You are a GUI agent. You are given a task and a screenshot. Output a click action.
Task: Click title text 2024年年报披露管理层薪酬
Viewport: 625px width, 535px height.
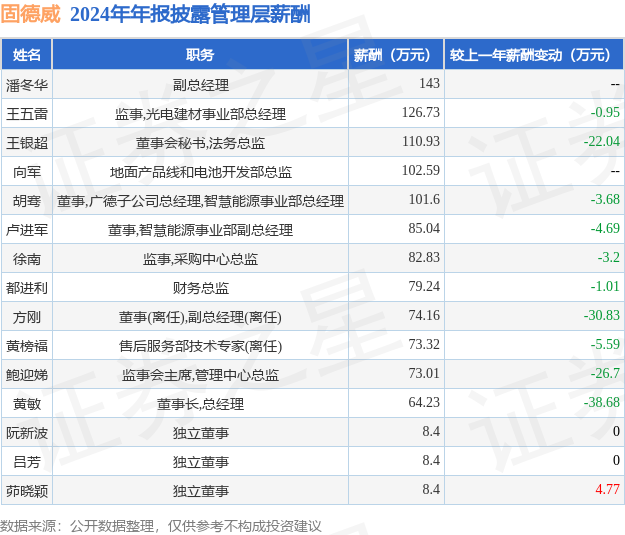190,15
